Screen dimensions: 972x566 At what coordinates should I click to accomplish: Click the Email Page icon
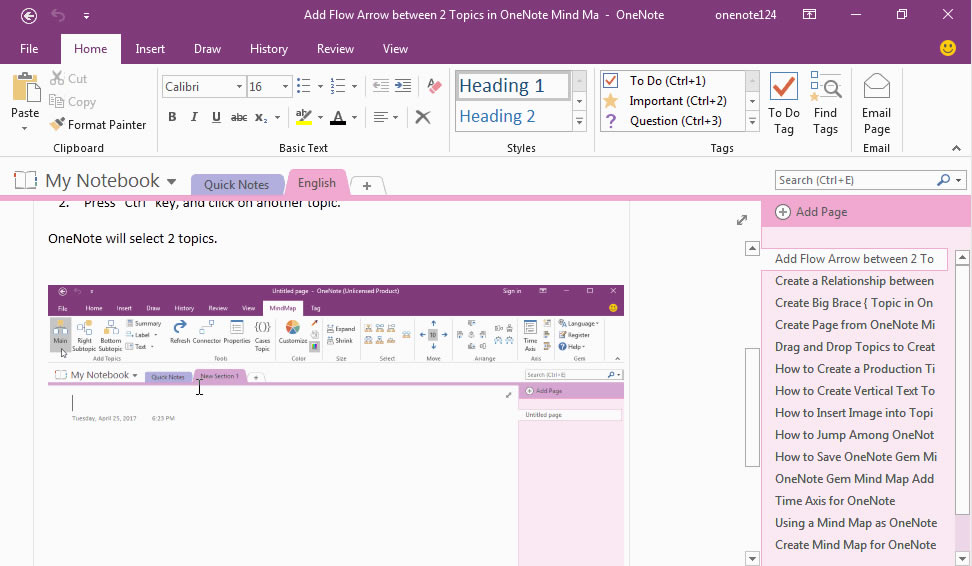[x=876, y=105]
